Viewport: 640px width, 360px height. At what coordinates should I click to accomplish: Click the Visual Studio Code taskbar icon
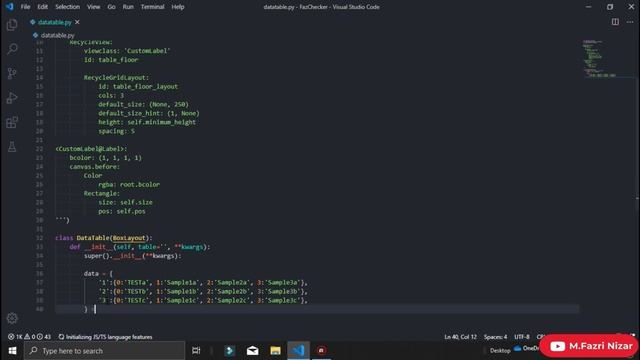(298, 351)
